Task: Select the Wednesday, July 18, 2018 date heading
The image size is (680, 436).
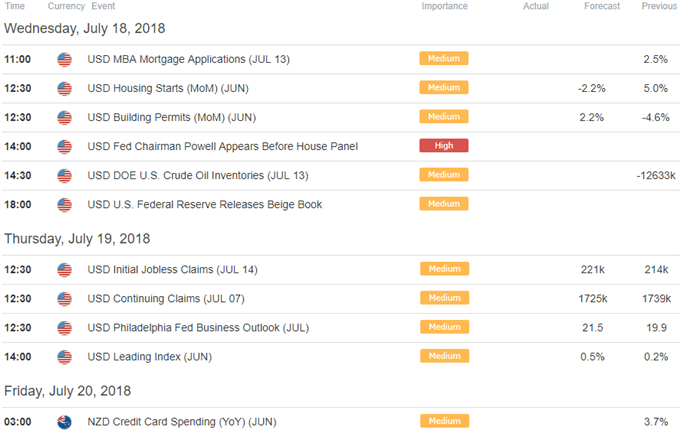Action: (85, 29)
